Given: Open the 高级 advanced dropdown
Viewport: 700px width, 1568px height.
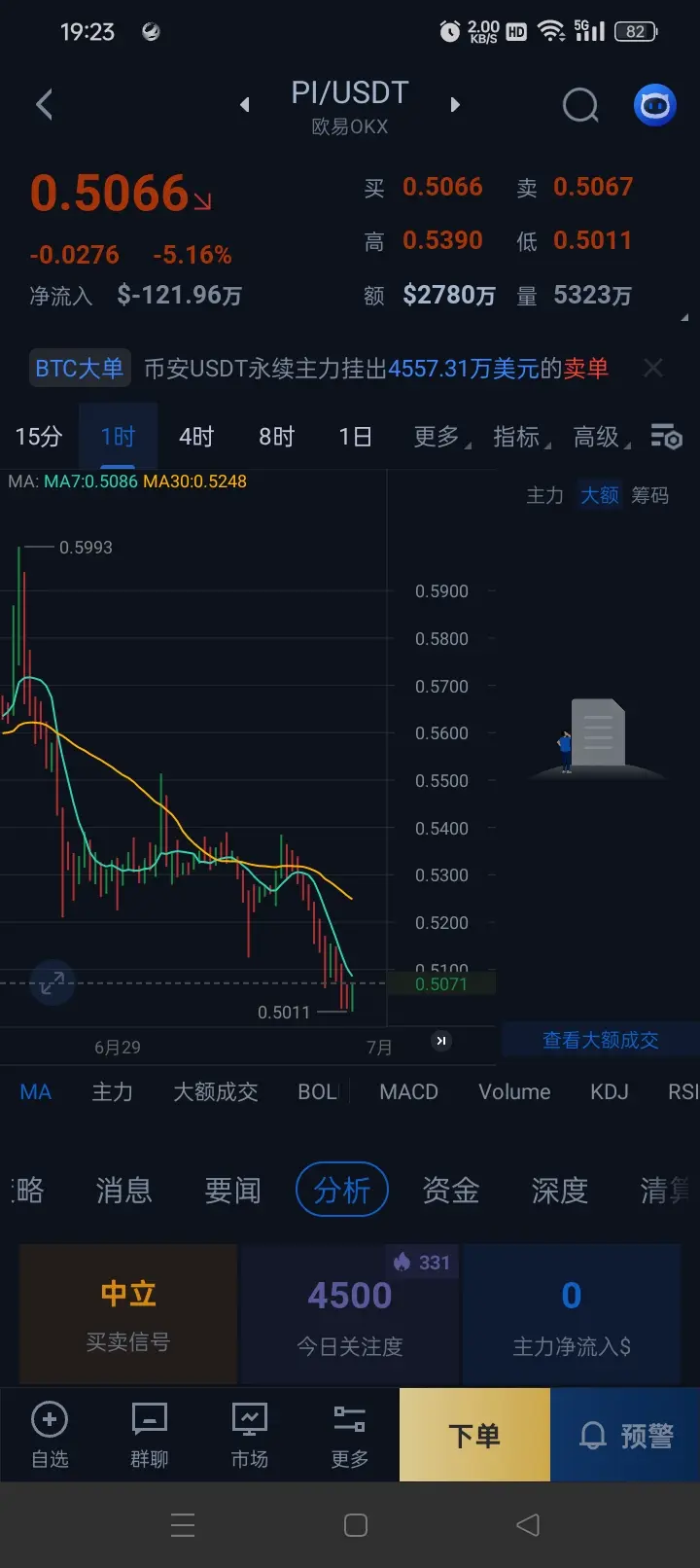Looking at the screenshot, I should pyautogui.click(x=601, y=437).
